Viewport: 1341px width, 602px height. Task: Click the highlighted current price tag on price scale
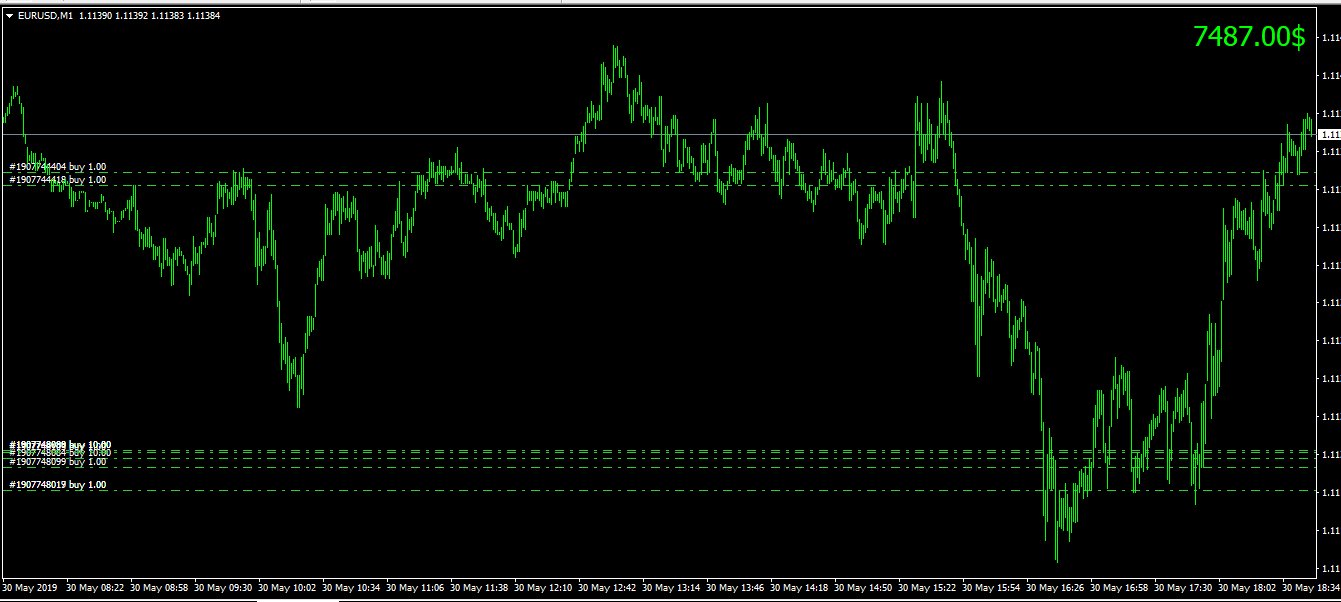[x=1330, y=134]
